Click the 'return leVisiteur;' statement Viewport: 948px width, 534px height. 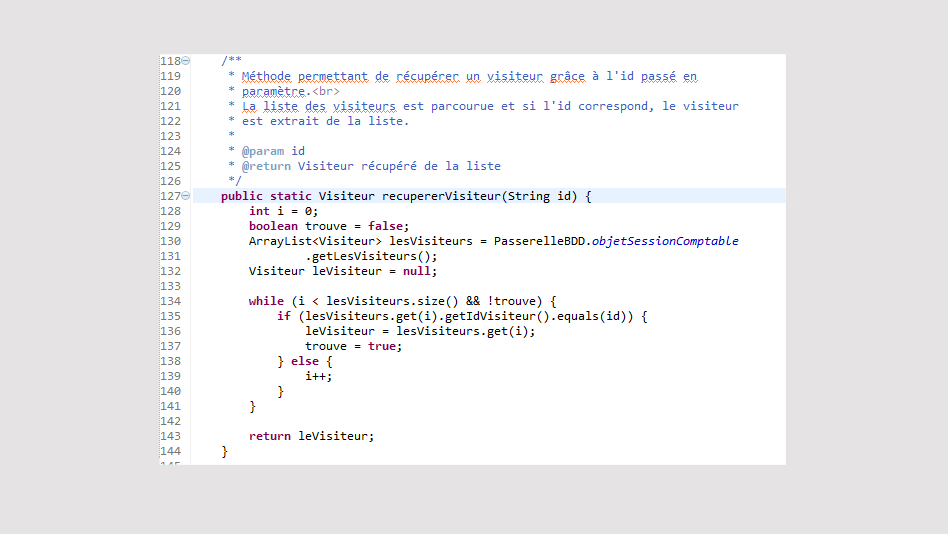311,436
